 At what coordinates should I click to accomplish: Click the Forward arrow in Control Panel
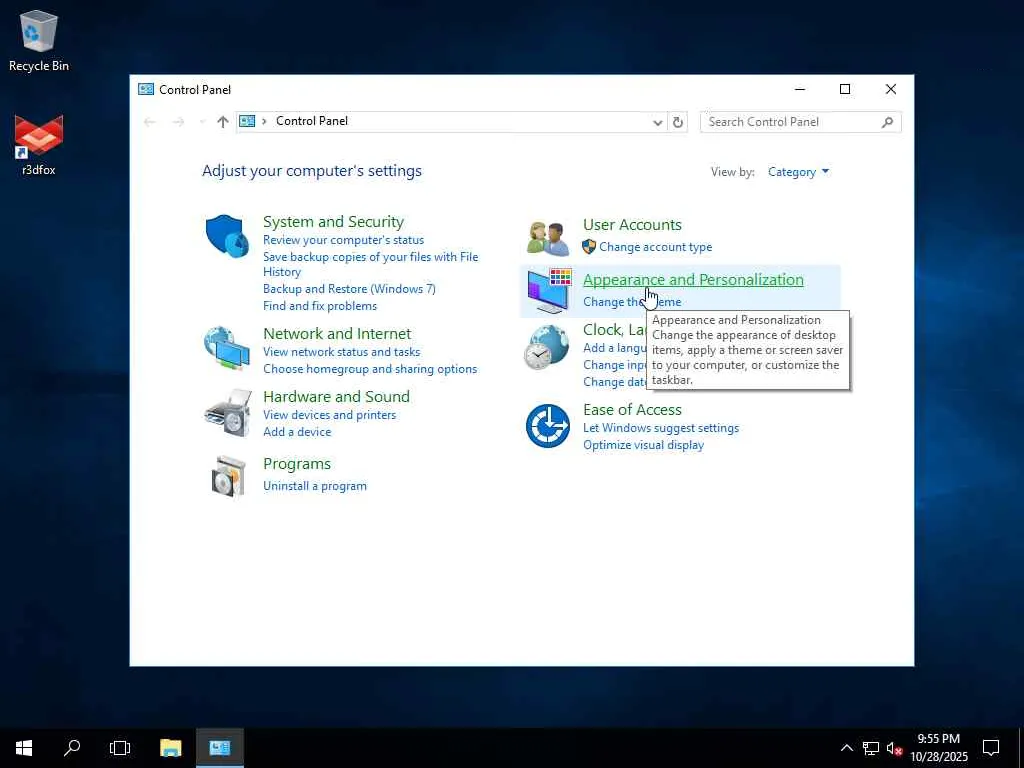point(178,121)
